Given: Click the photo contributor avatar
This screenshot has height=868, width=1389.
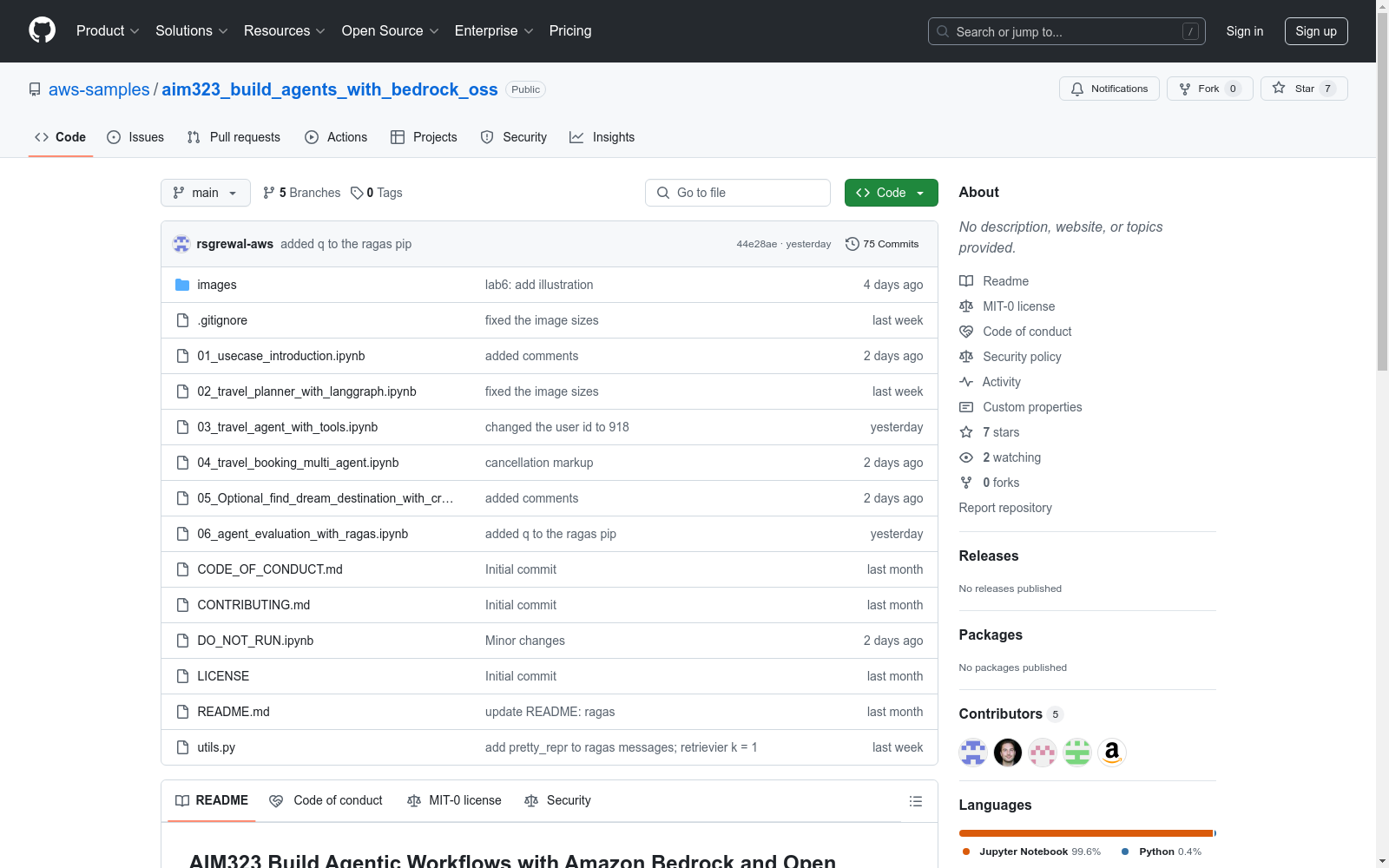Looking at the screenshot, I should pyautogui.click(x=1008, y=753).
